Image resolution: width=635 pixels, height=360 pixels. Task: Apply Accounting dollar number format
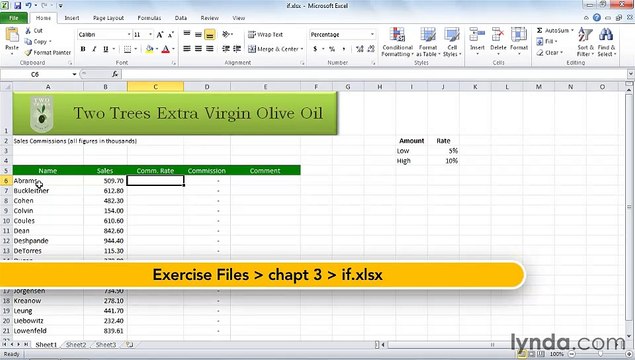pos(315,49)
